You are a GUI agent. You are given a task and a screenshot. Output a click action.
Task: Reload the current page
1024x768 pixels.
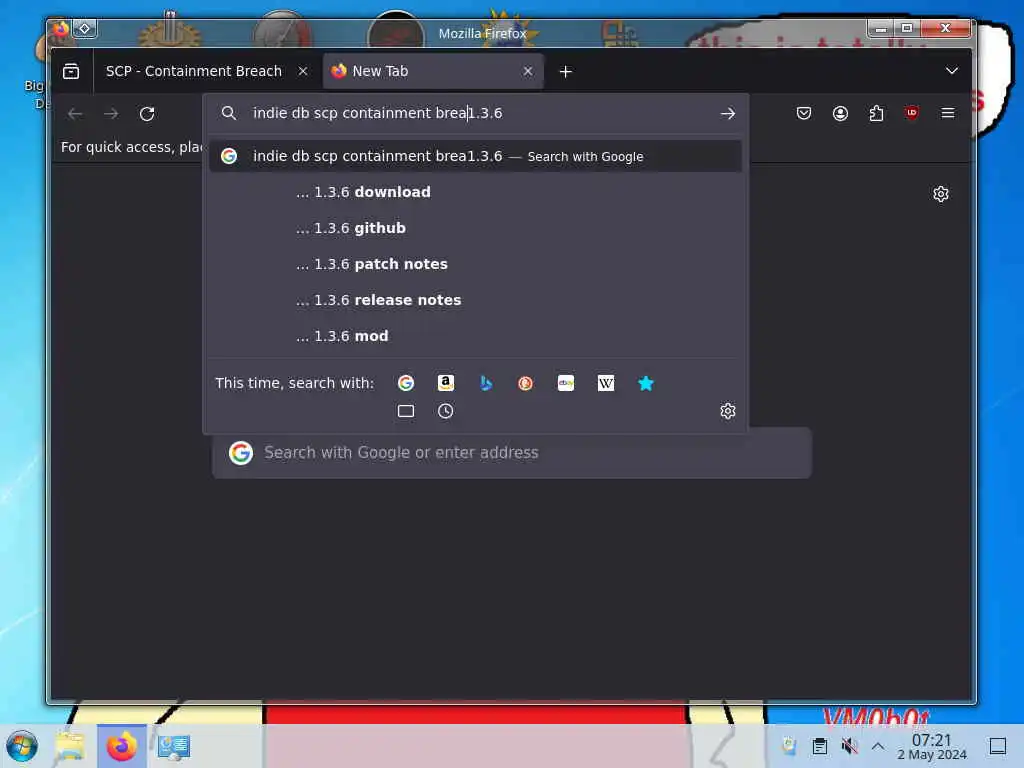pyautogui.click(x=147, y=114)
